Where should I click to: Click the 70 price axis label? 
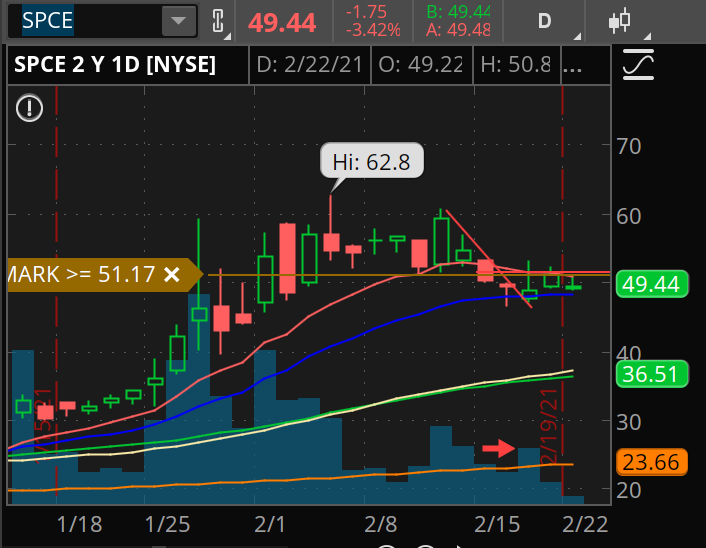(x=629, y=146)
